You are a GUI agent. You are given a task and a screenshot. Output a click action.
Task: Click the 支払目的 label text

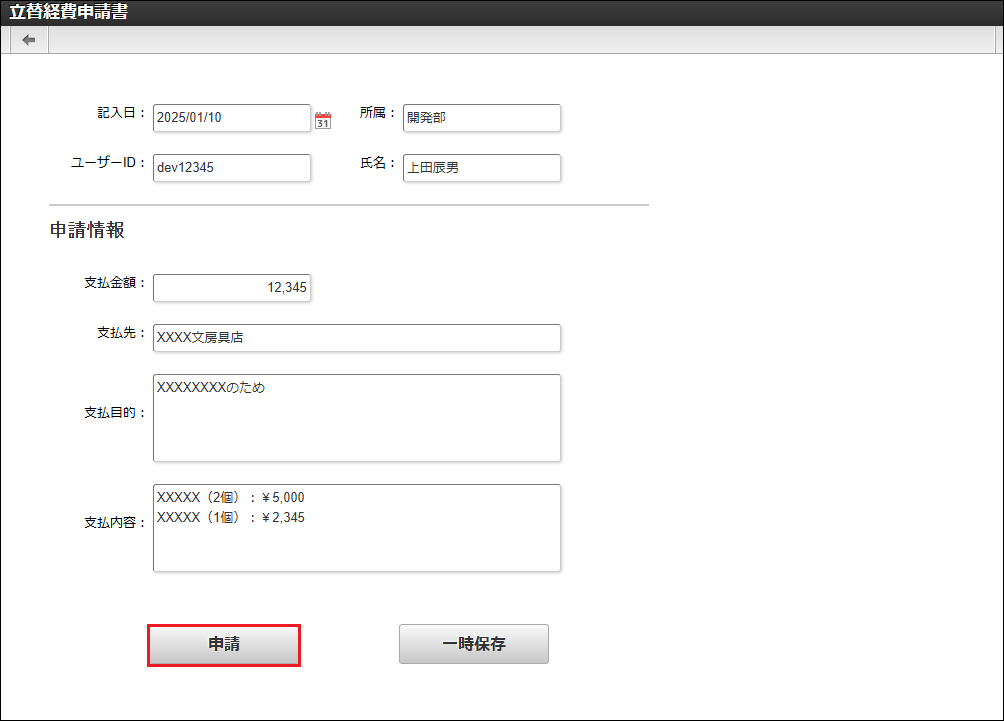pyautogui.click(x=114, y=413)
